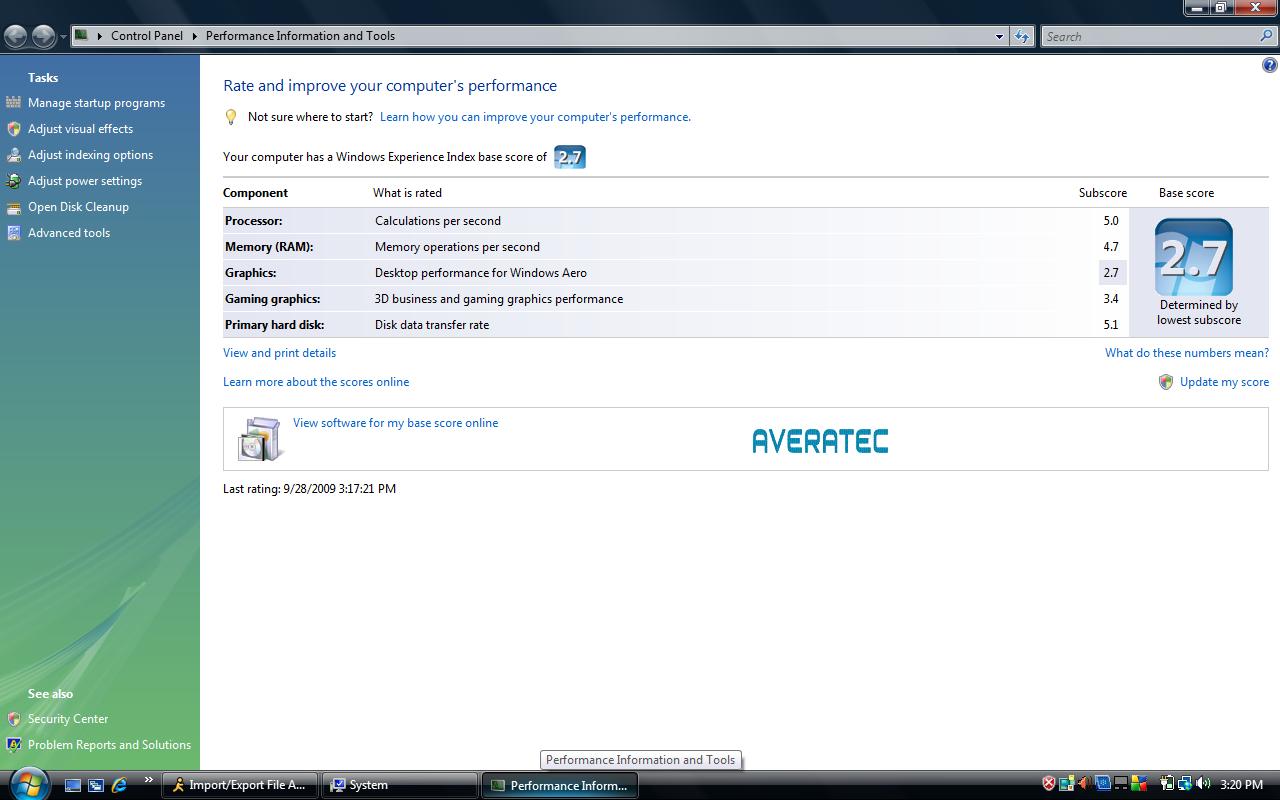
Task: Open Advanced tools in Tasks pane
Action: tap(68, 233)
